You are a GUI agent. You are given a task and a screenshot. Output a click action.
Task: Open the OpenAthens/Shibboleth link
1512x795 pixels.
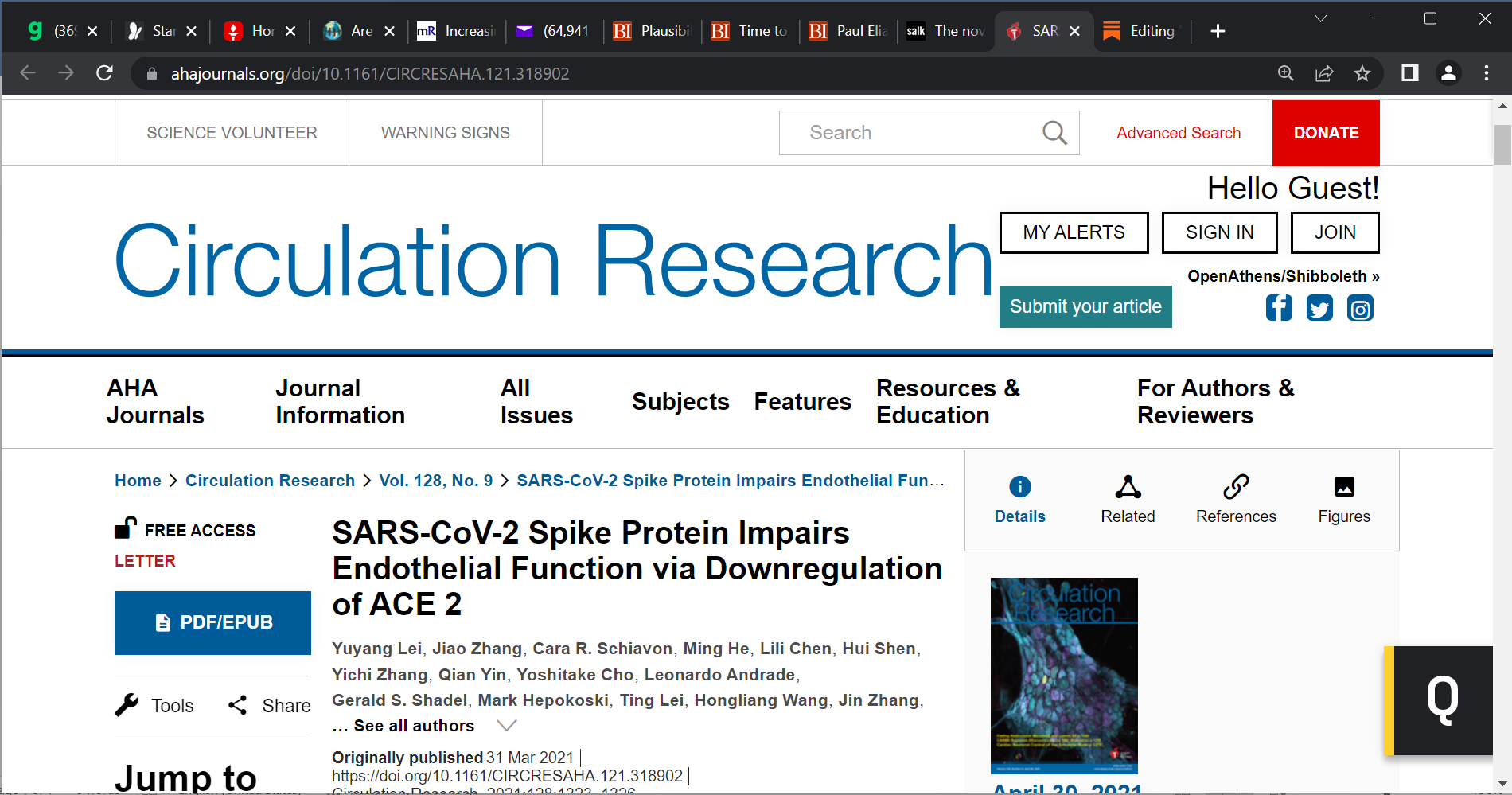click(1283, 276)
